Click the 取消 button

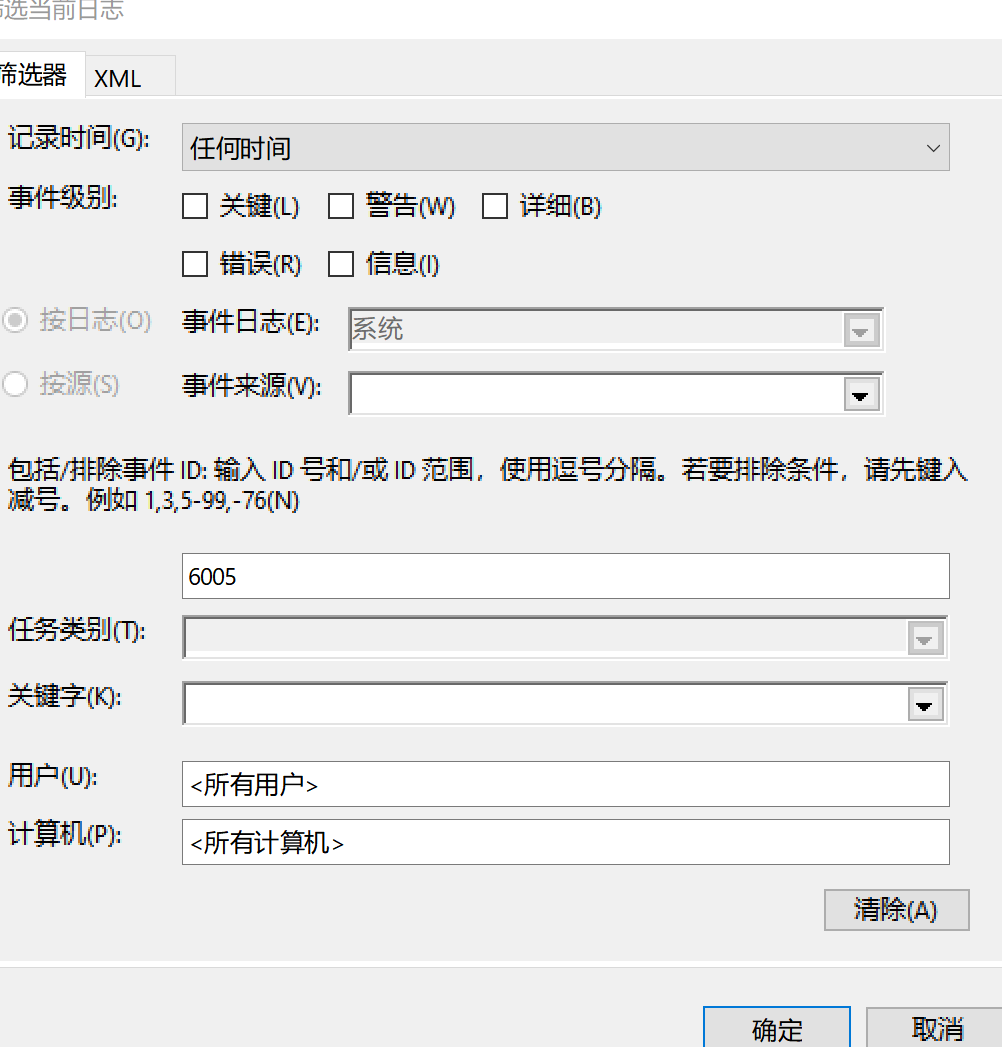click(x=937, y=1028)
